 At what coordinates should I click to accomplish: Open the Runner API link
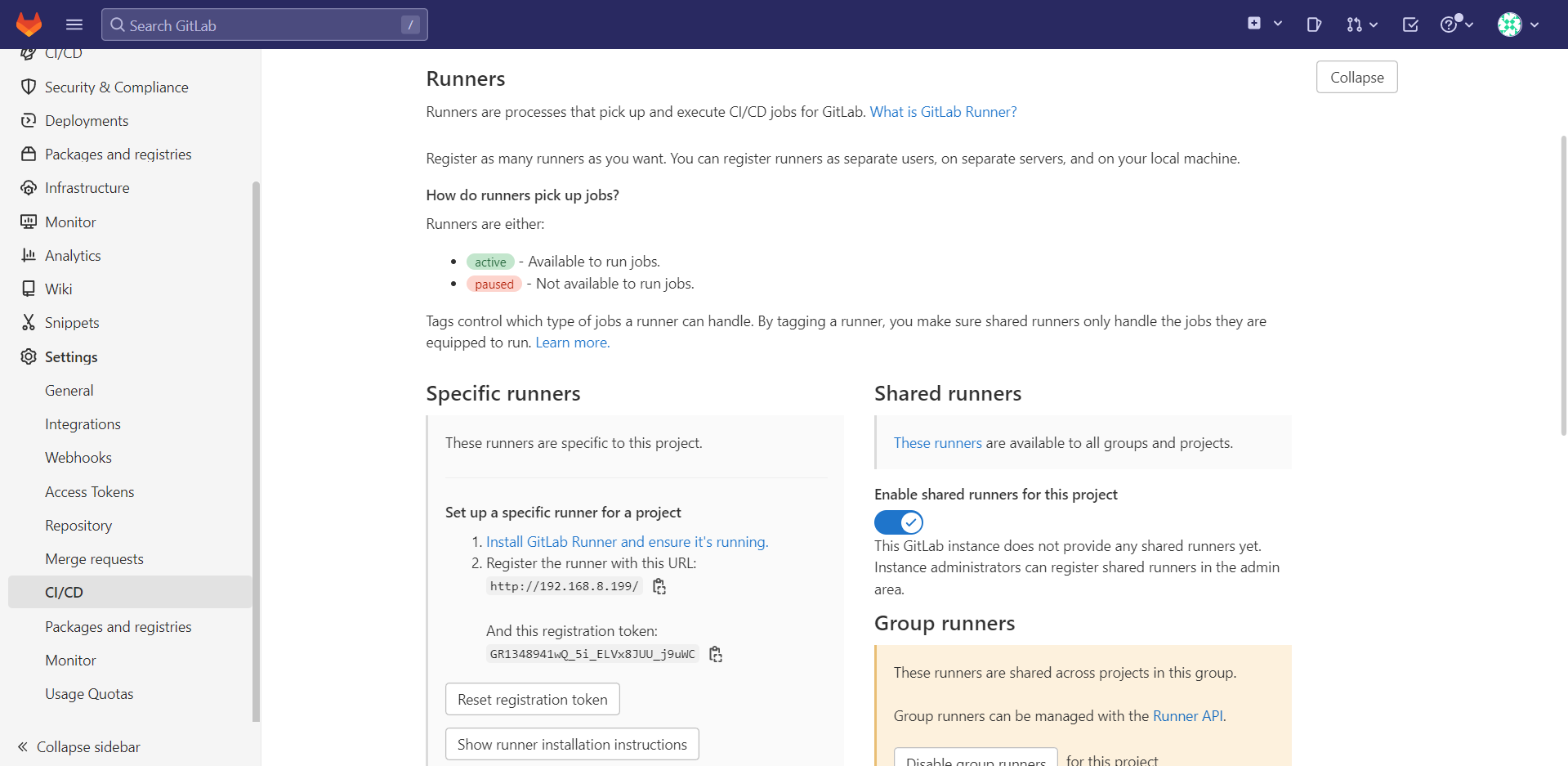pos(1187,716)
